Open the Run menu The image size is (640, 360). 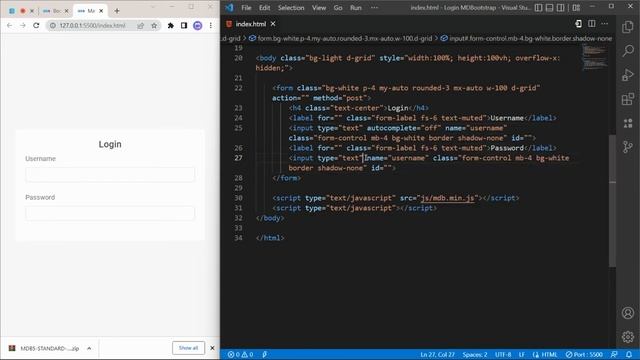click(x=356, y=7)
